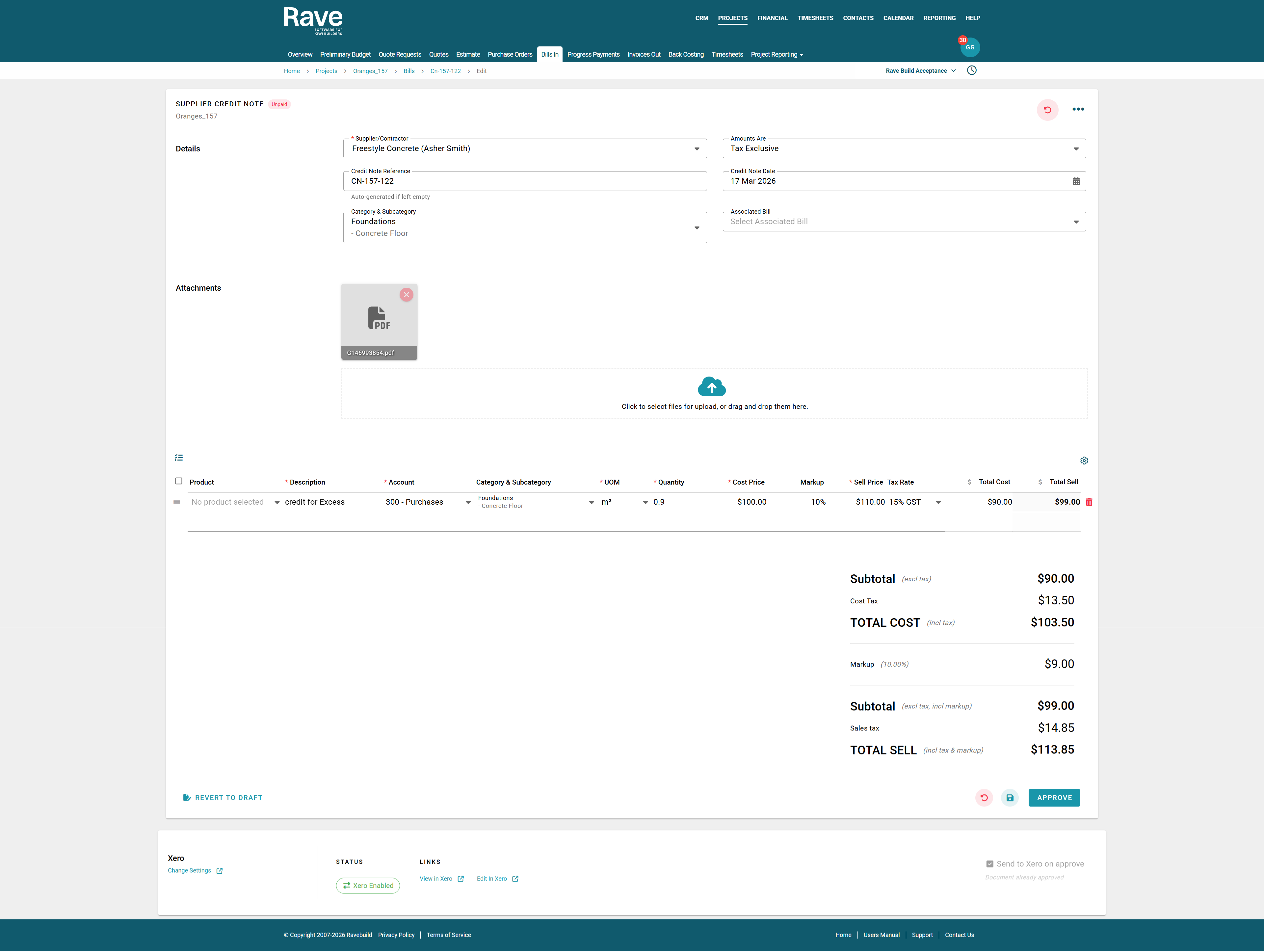Viewport: 1264px width, 952px height.
Task: Open table column settings gear
Action: pos(1084,461)
